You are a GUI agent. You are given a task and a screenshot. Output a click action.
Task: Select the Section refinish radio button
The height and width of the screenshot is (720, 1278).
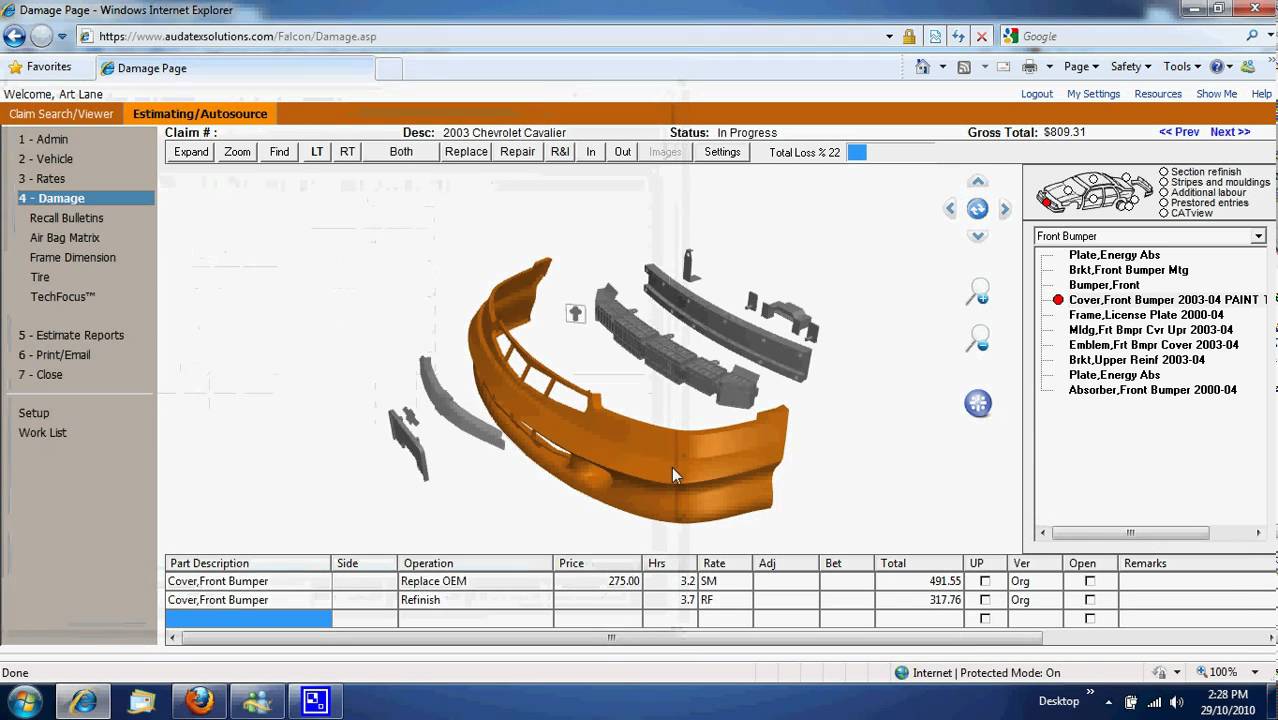pyautogui.click(x=1164, y=172)
